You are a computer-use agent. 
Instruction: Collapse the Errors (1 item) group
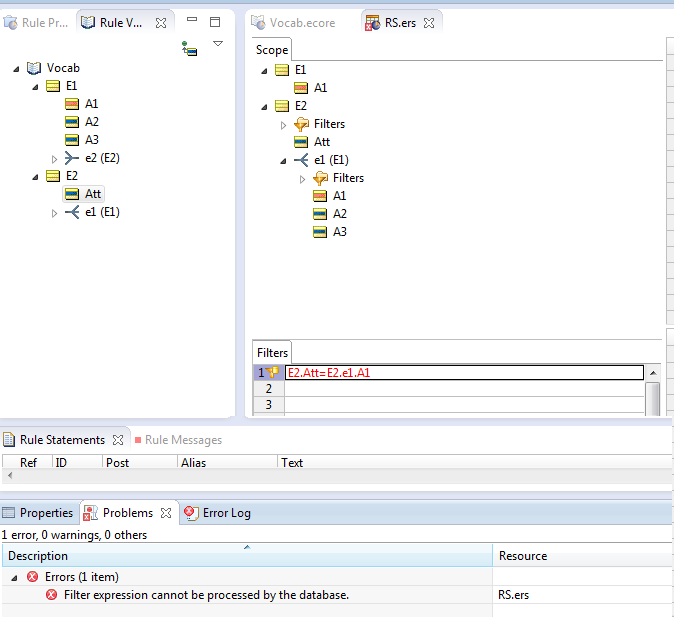(14, 578)
